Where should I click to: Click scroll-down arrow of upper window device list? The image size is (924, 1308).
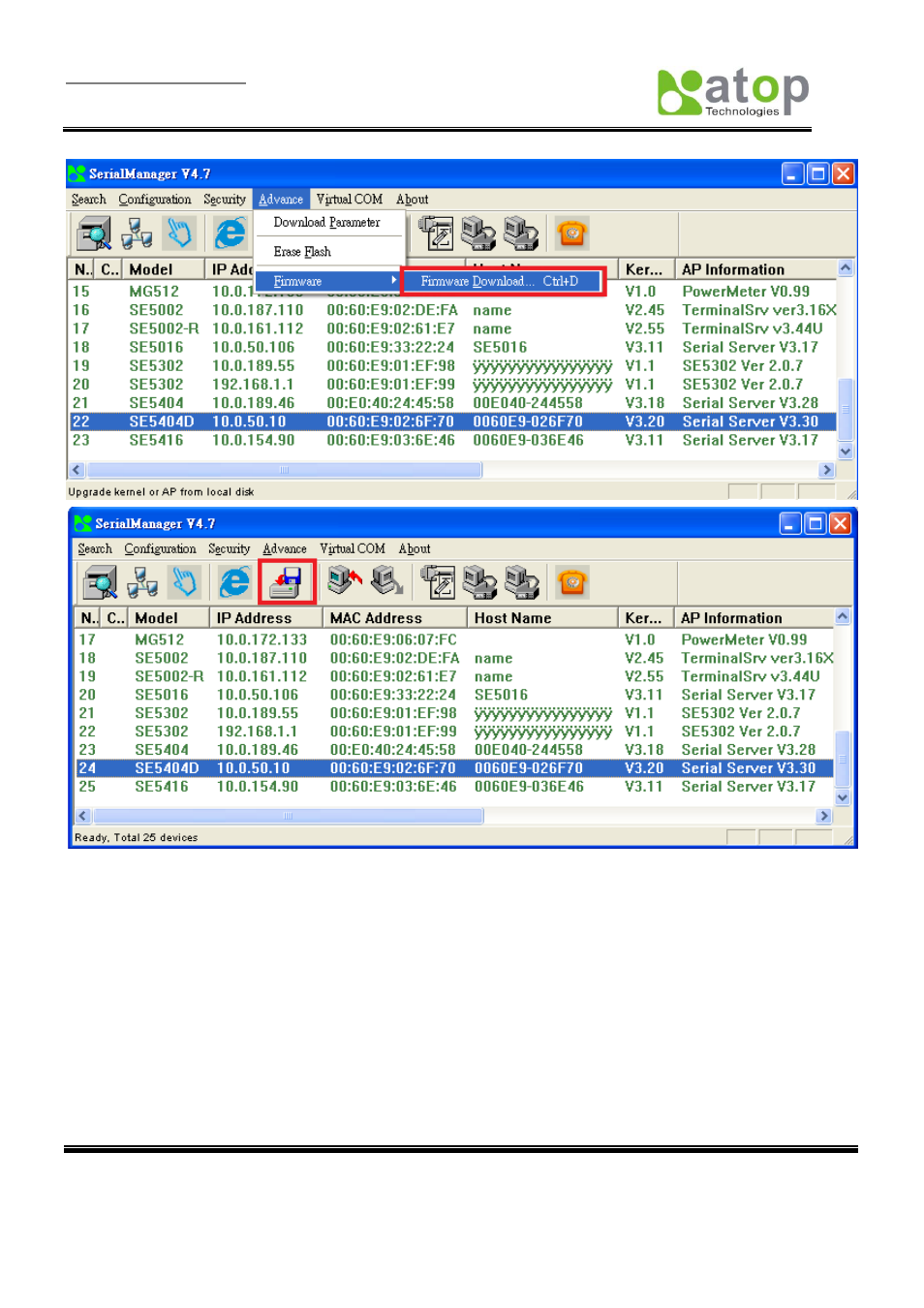point(846,452)
